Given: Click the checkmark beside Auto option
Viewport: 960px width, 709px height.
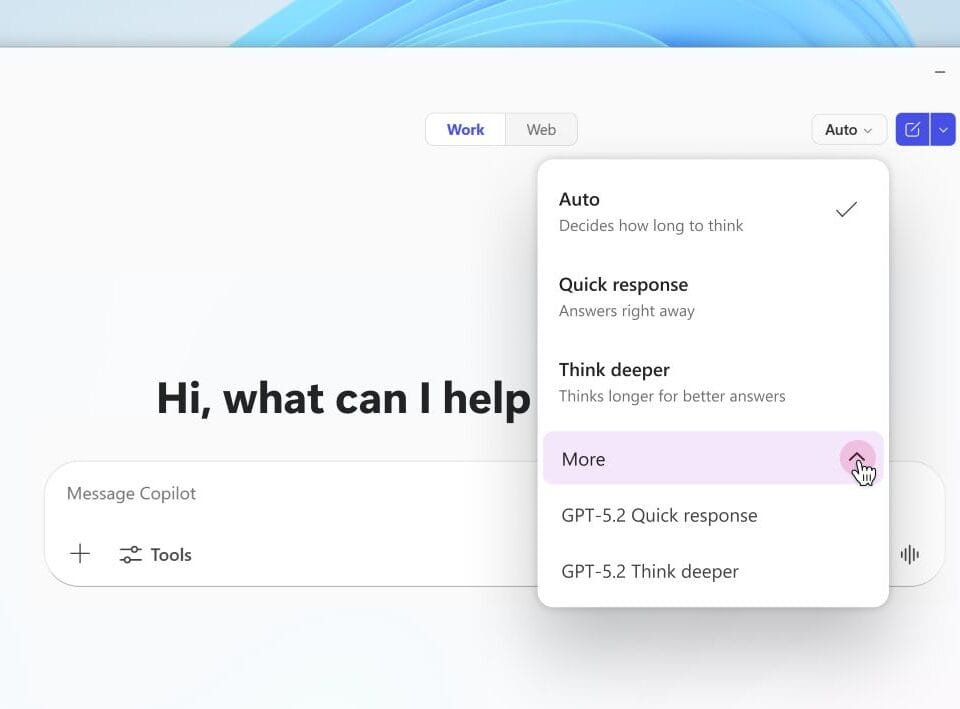Looking at the screenshot, I should pos(846,210).
